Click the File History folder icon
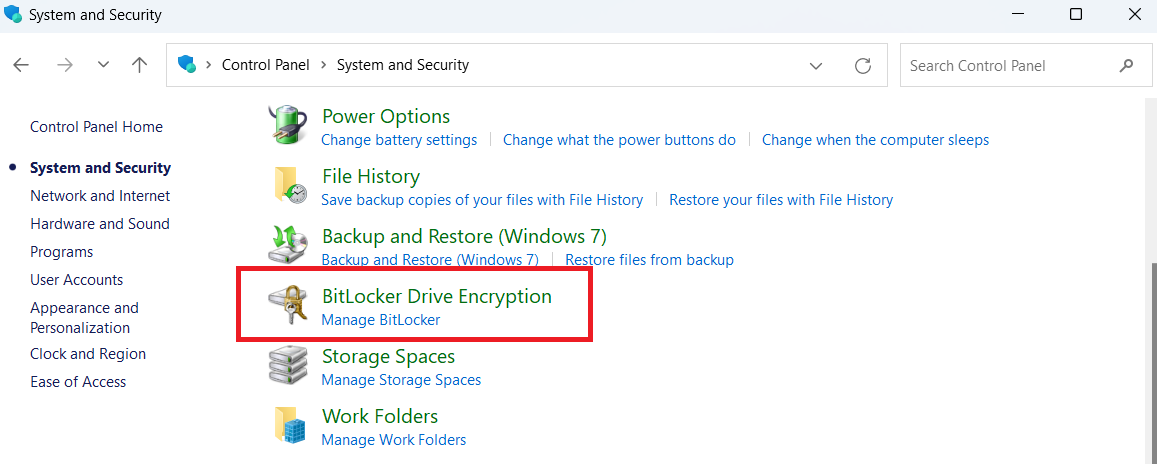1157x464 pixels. [289, 184]
